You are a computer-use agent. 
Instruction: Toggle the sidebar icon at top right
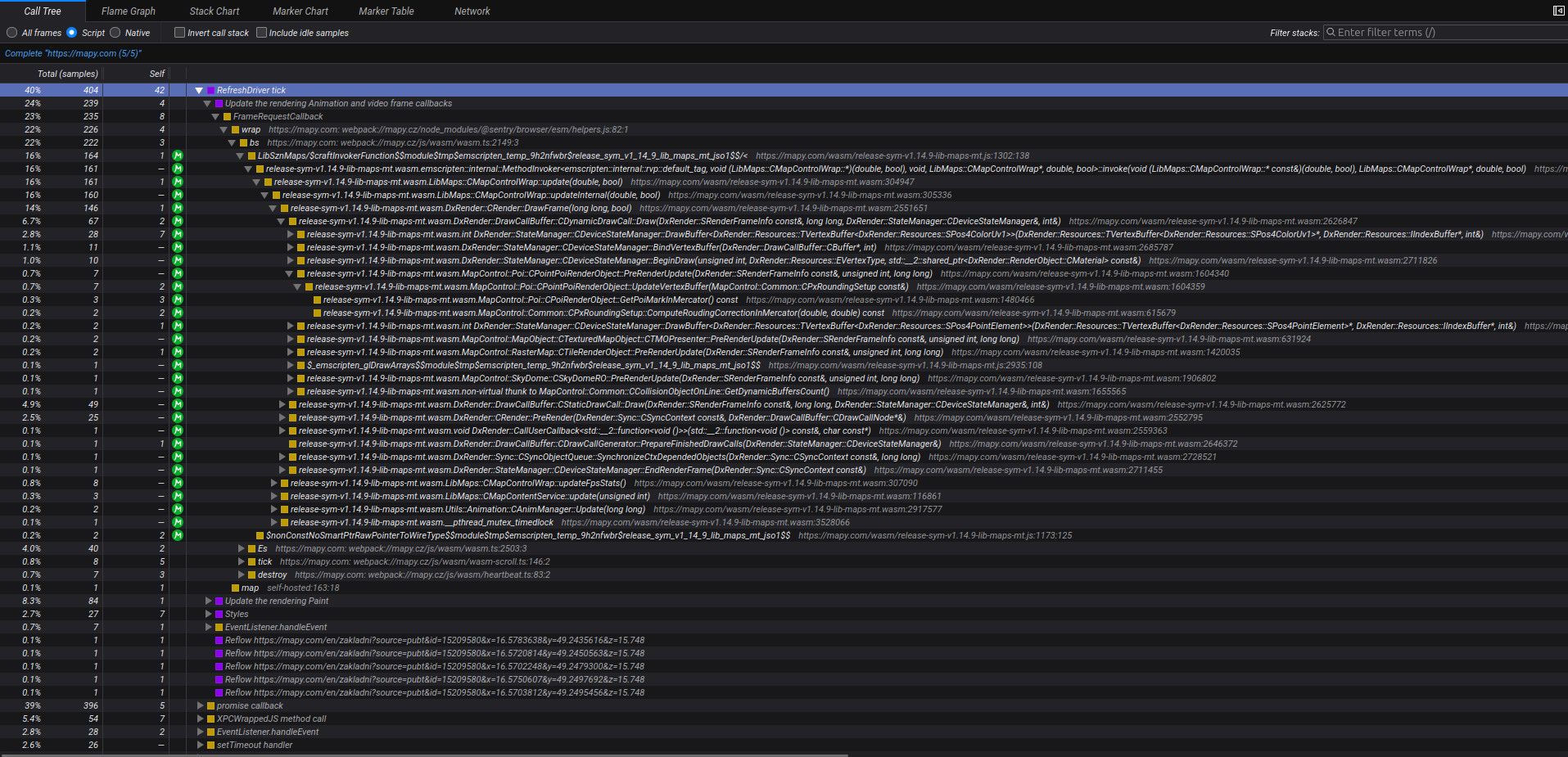tap(1558, 11)
